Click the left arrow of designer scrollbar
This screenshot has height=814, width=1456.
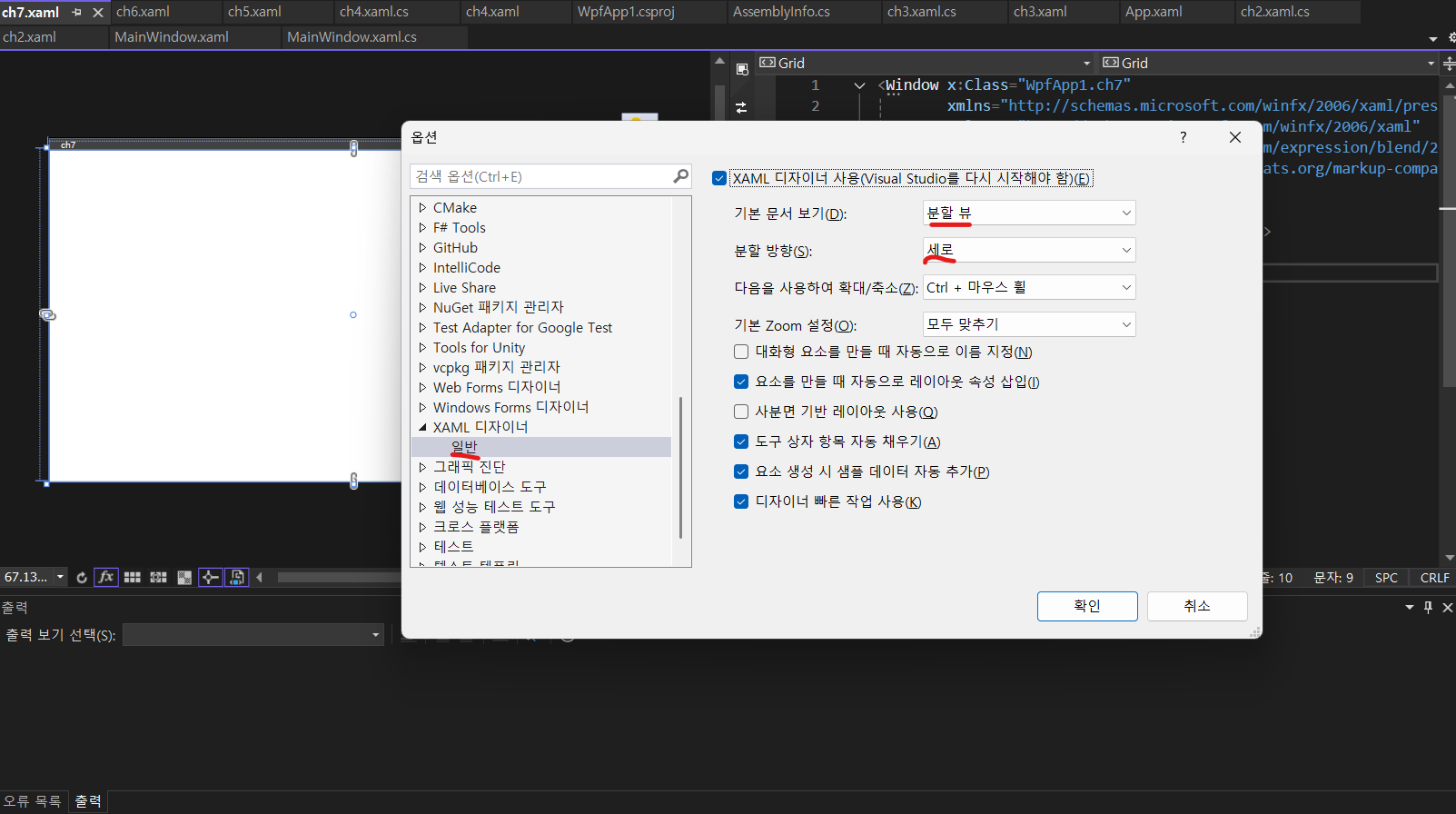point(260,578)
